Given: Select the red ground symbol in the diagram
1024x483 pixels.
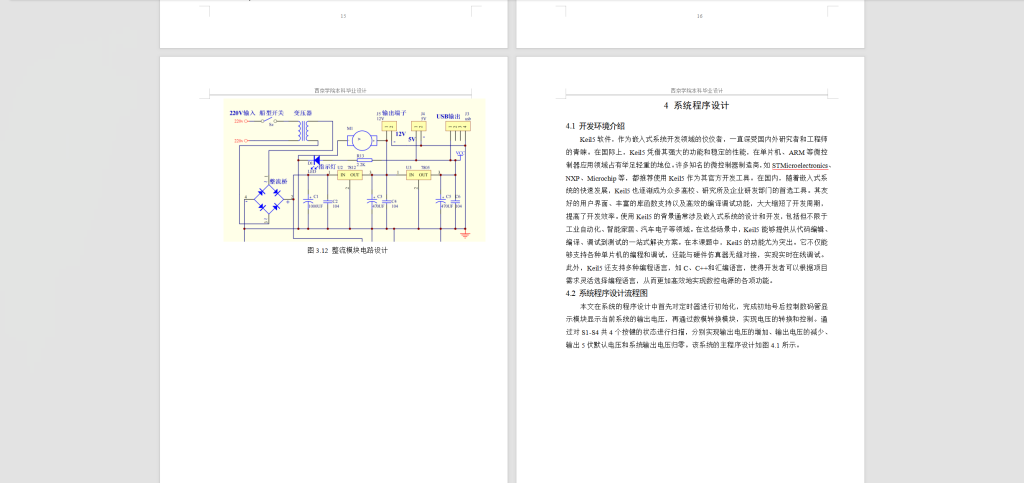Looking at the screenshot, I should [465, 235].
